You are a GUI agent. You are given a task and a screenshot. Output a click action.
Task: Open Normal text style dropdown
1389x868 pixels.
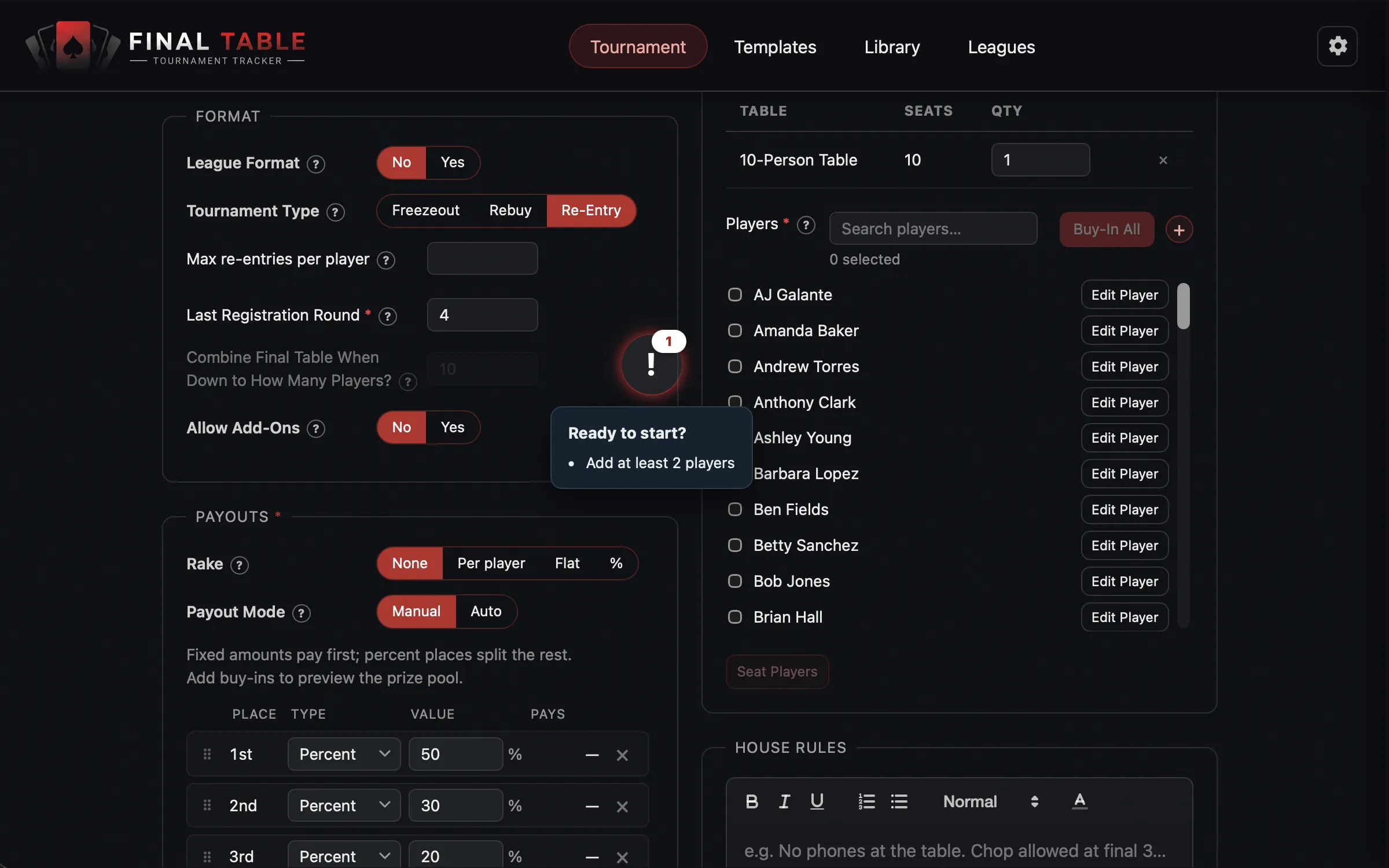pyautogui.click(x=991, y=801)
